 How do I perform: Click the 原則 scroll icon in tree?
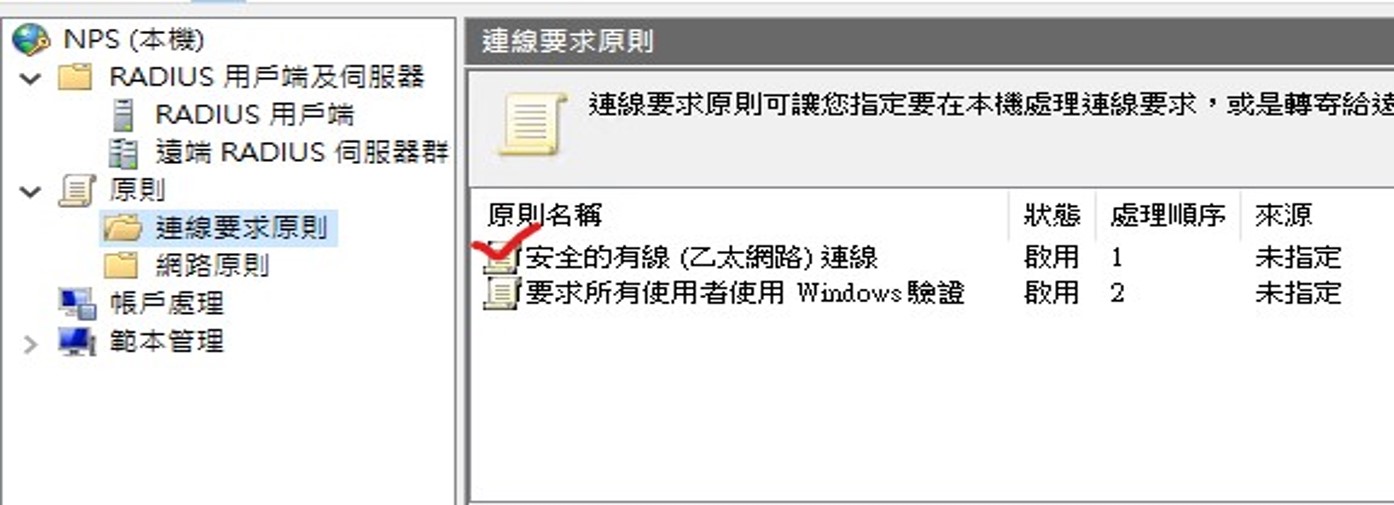(x=76, y=190)
